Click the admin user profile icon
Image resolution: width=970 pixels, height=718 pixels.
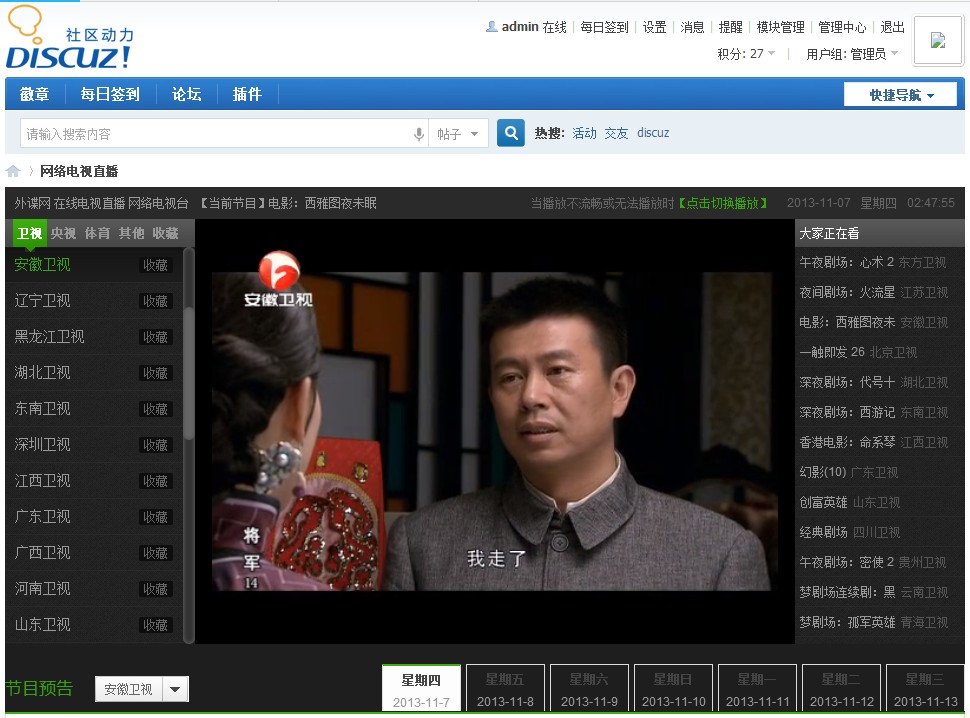(x=491, y=27)
